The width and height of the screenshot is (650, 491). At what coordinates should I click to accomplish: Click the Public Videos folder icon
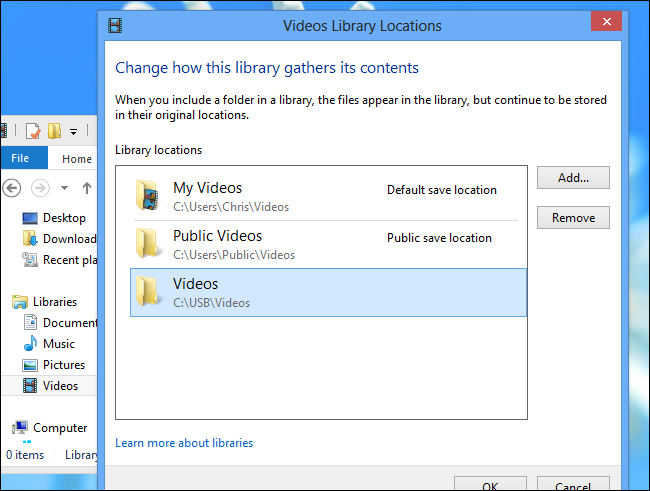pyautogui.click(x=148, y=243)
